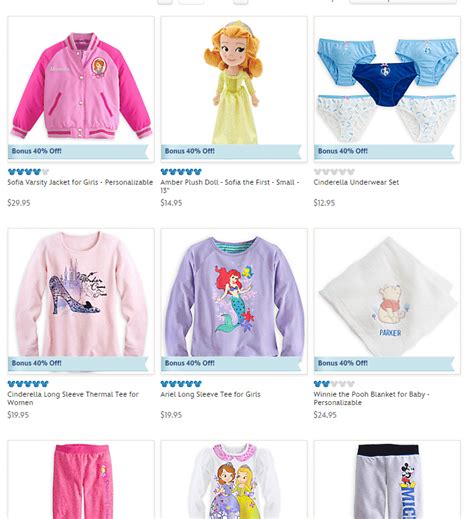The image size is (474, 519).
Task: Click Ariel Long Sleeve Tee for Girls link
Action: coord(210,394)
